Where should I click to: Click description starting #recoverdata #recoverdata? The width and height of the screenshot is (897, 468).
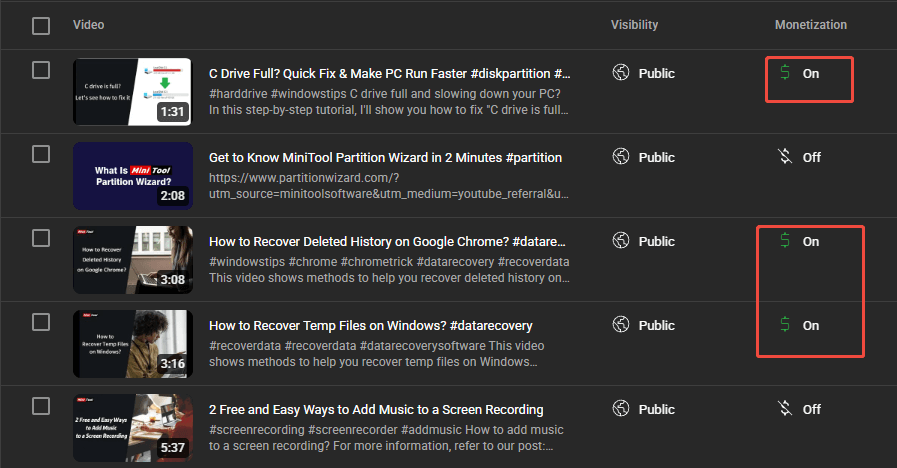[377, 354]
